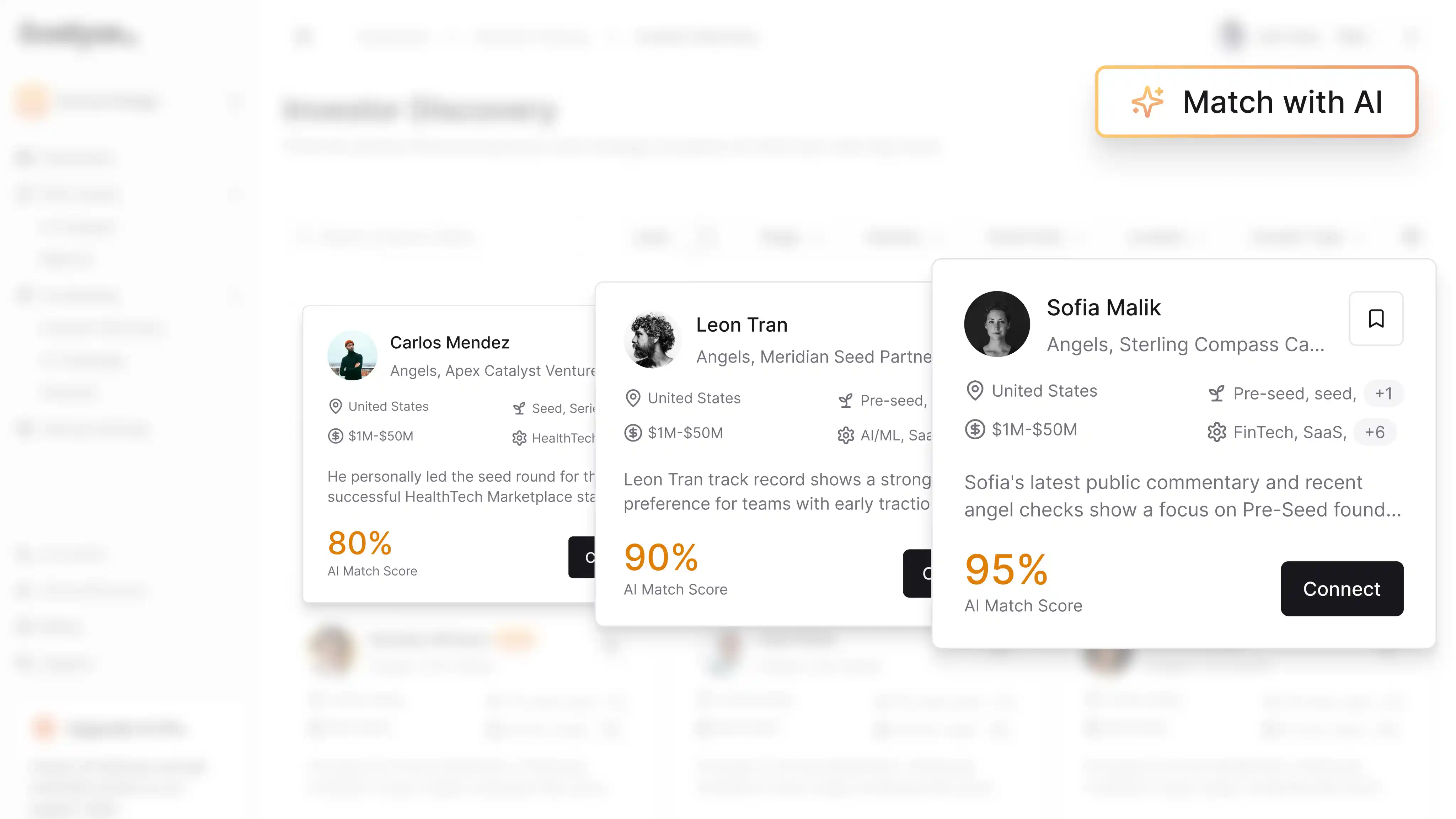Click the dollar icon next to Leon Tran's $1M-$50M
Screen dimensions: 1456x819
click(633, 432)
